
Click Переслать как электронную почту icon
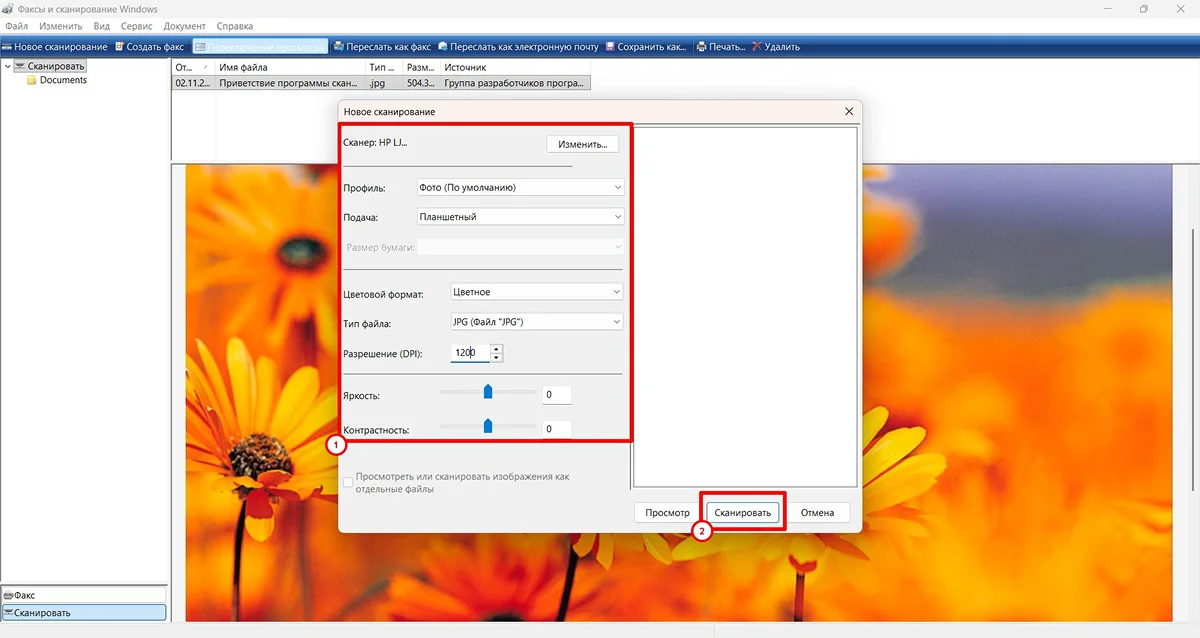(443, 47)
